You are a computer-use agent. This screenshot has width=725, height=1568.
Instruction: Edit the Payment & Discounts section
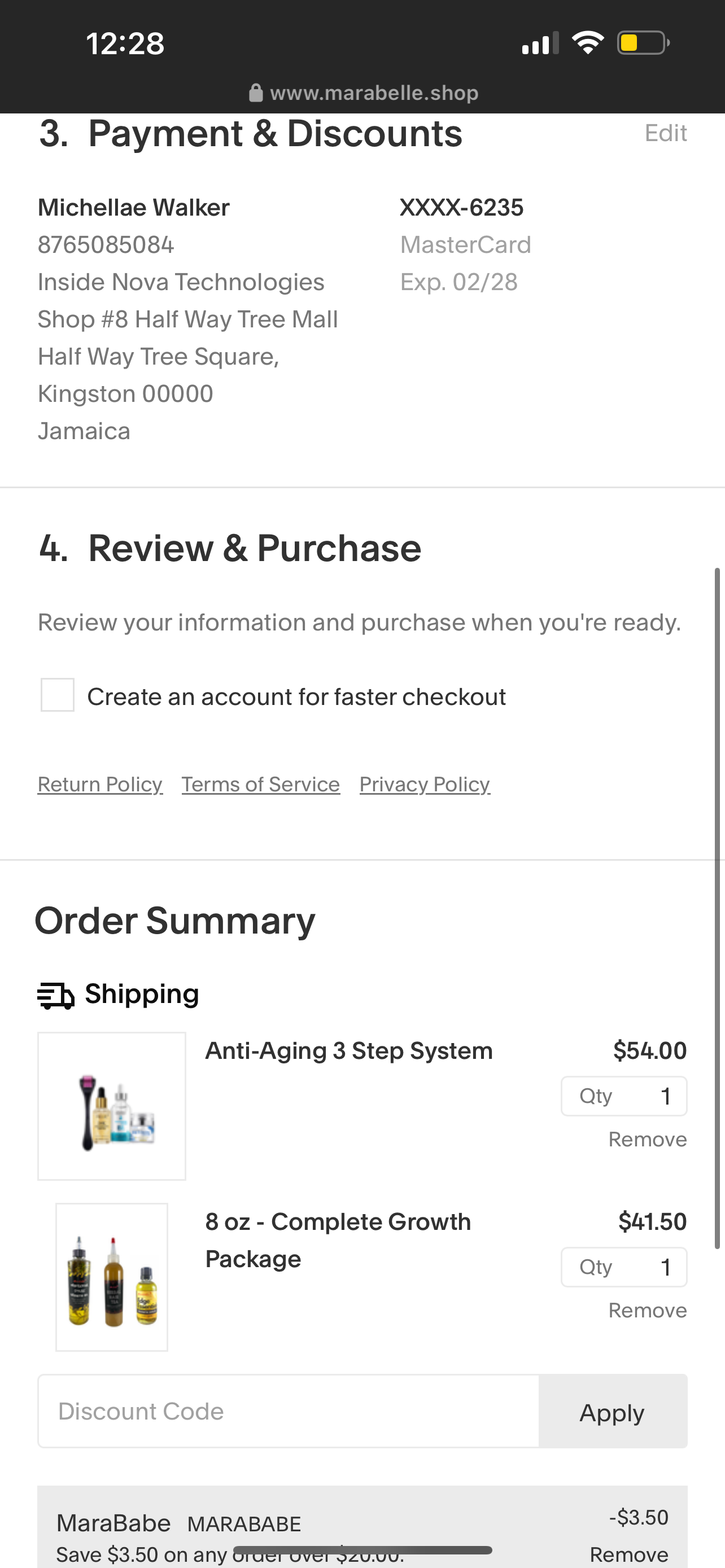point(665,133)
